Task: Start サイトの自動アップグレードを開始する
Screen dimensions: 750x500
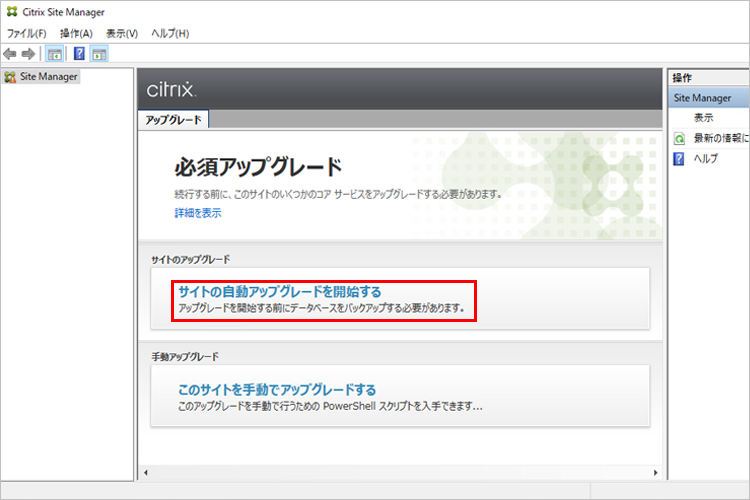Action: (279, 292)
